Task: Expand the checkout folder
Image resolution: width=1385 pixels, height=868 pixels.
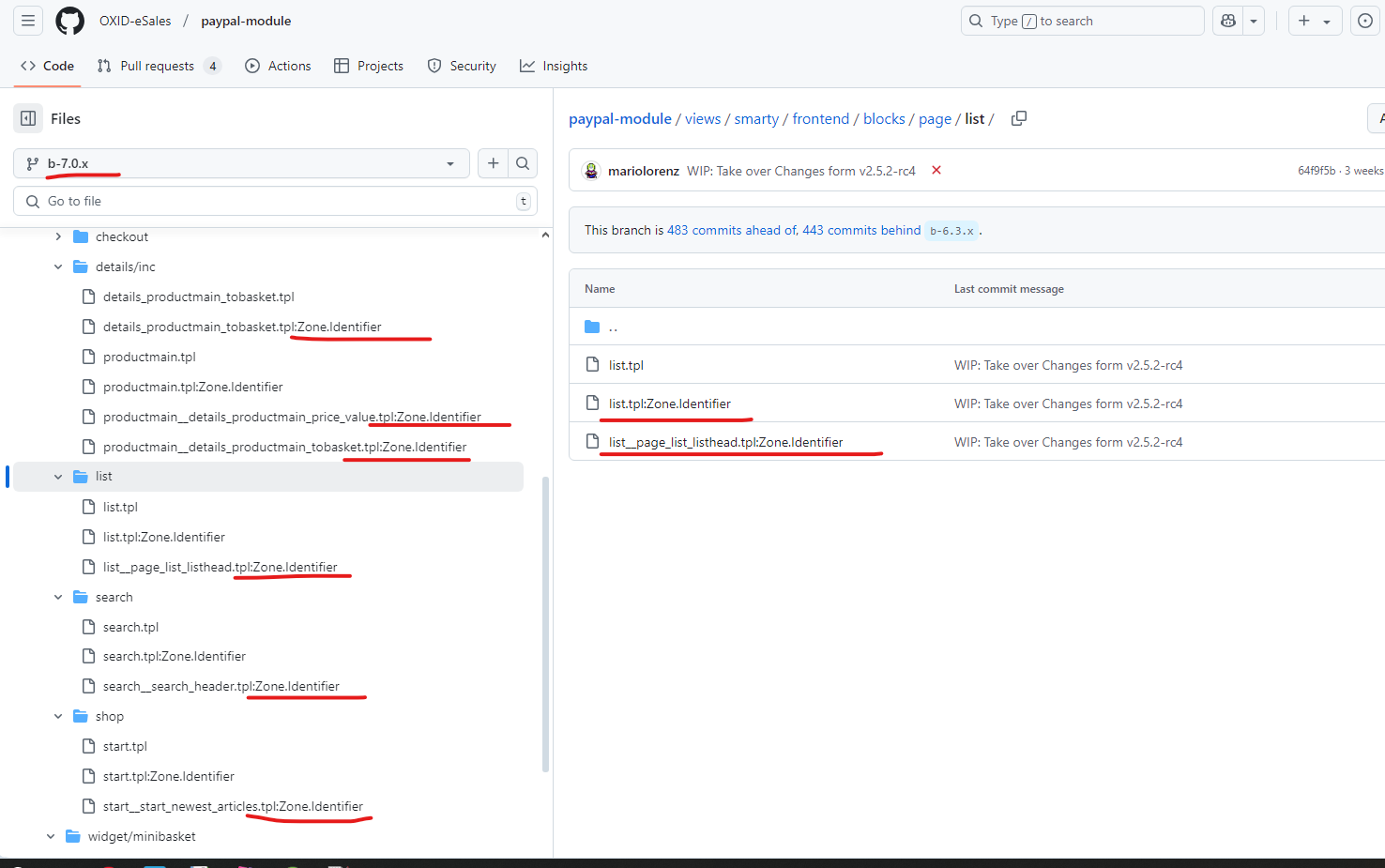Action: click(x=58, y=236)
